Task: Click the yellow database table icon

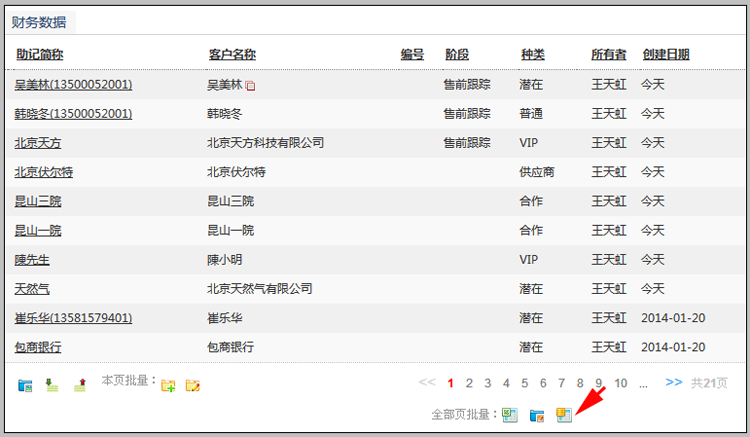Action: tap(564, 415)
